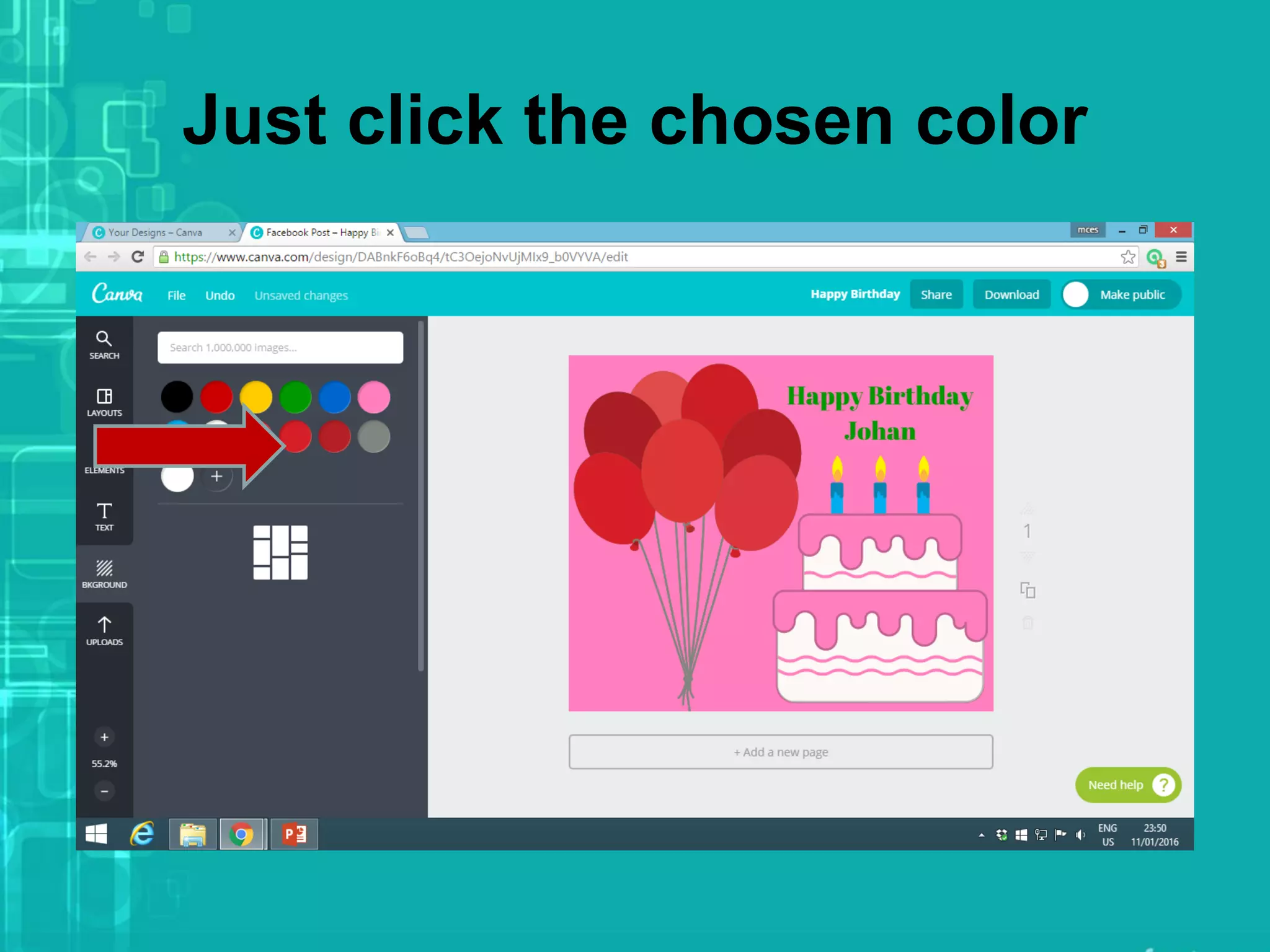Open File Explorer from taskbar
Screen dimensions: 1270x952
tap(192, 834)
